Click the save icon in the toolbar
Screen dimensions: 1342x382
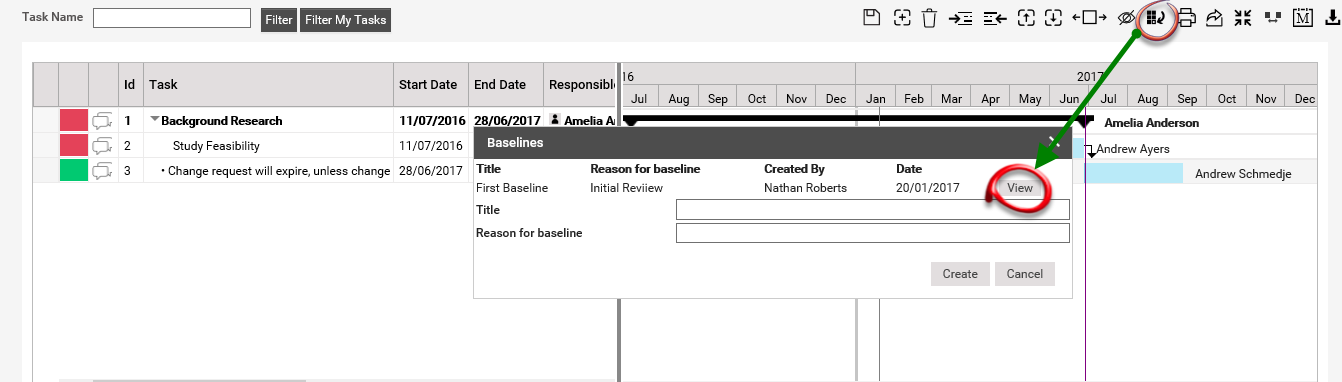(x=872, y=17)
